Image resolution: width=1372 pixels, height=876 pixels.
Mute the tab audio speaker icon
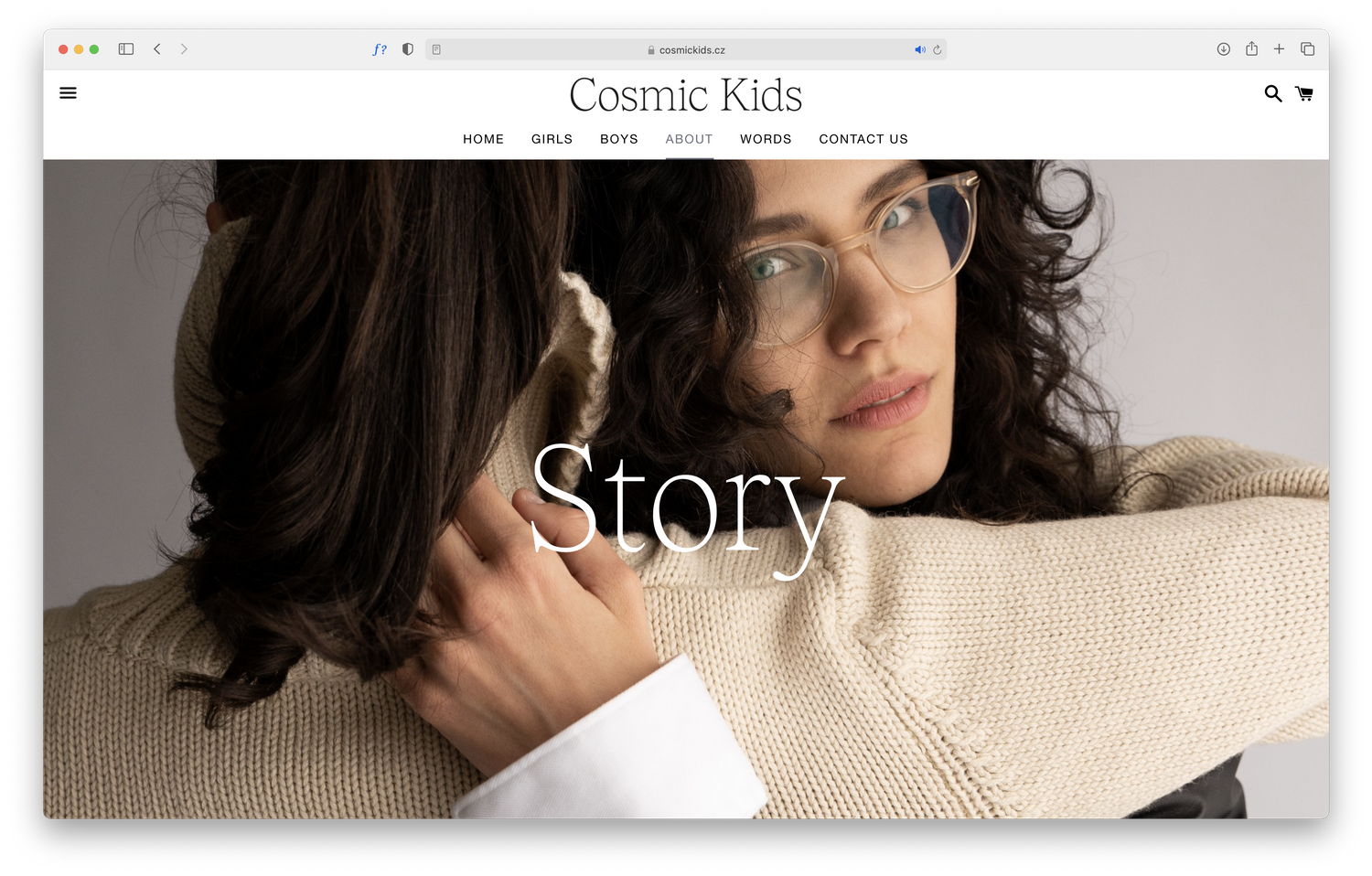[x=920, y=49]
